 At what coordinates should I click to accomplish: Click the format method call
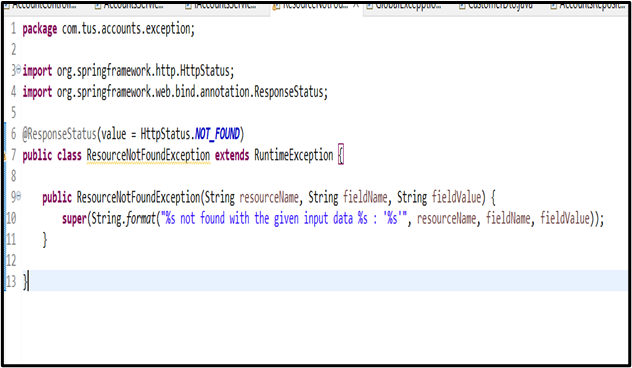point(141,218)
